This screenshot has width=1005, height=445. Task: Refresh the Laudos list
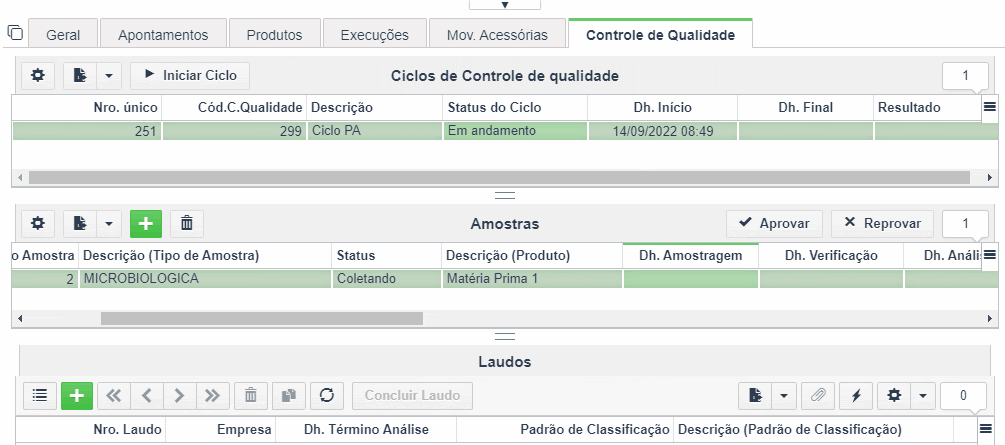click(327, 396)
